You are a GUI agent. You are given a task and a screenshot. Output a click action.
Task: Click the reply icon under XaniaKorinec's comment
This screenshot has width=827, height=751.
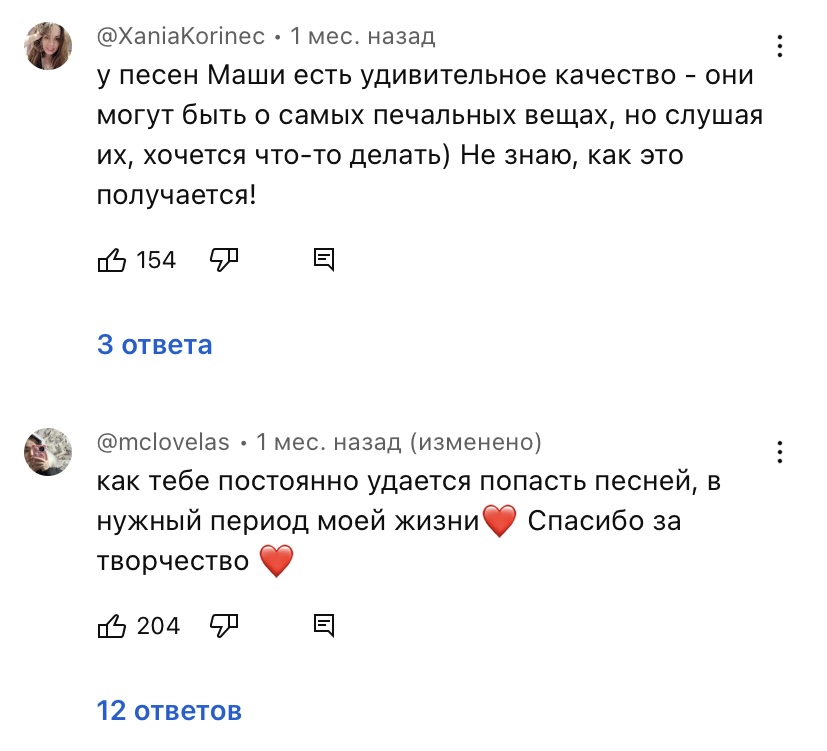click(324, 260)
